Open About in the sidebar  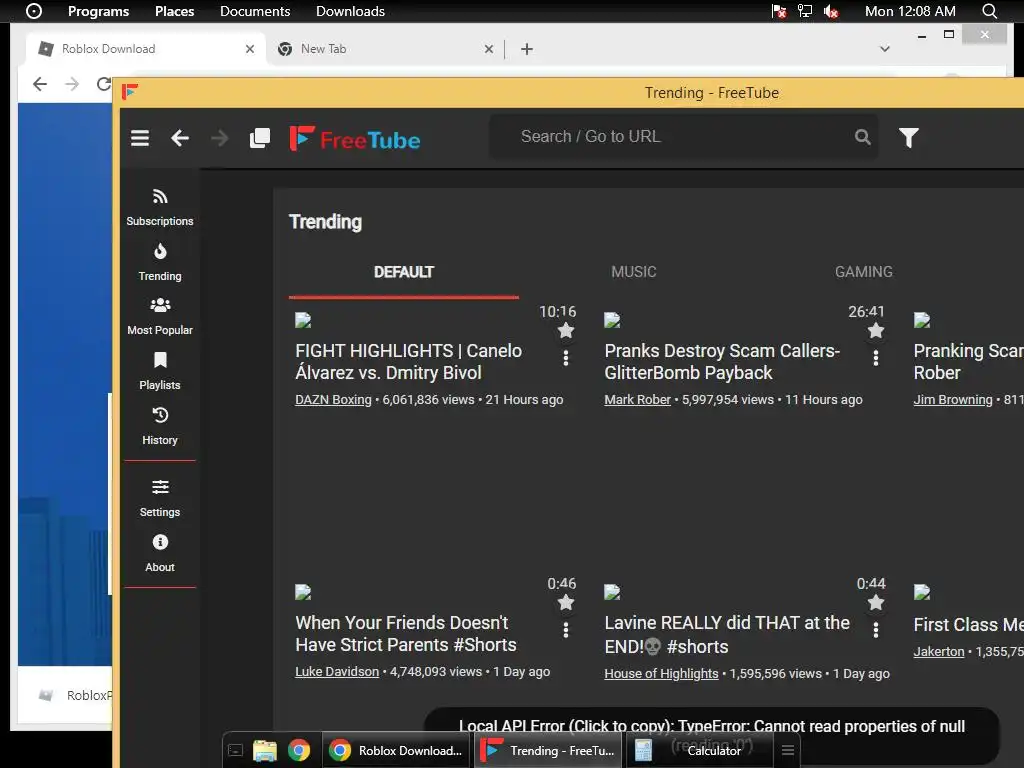(160, 553)
